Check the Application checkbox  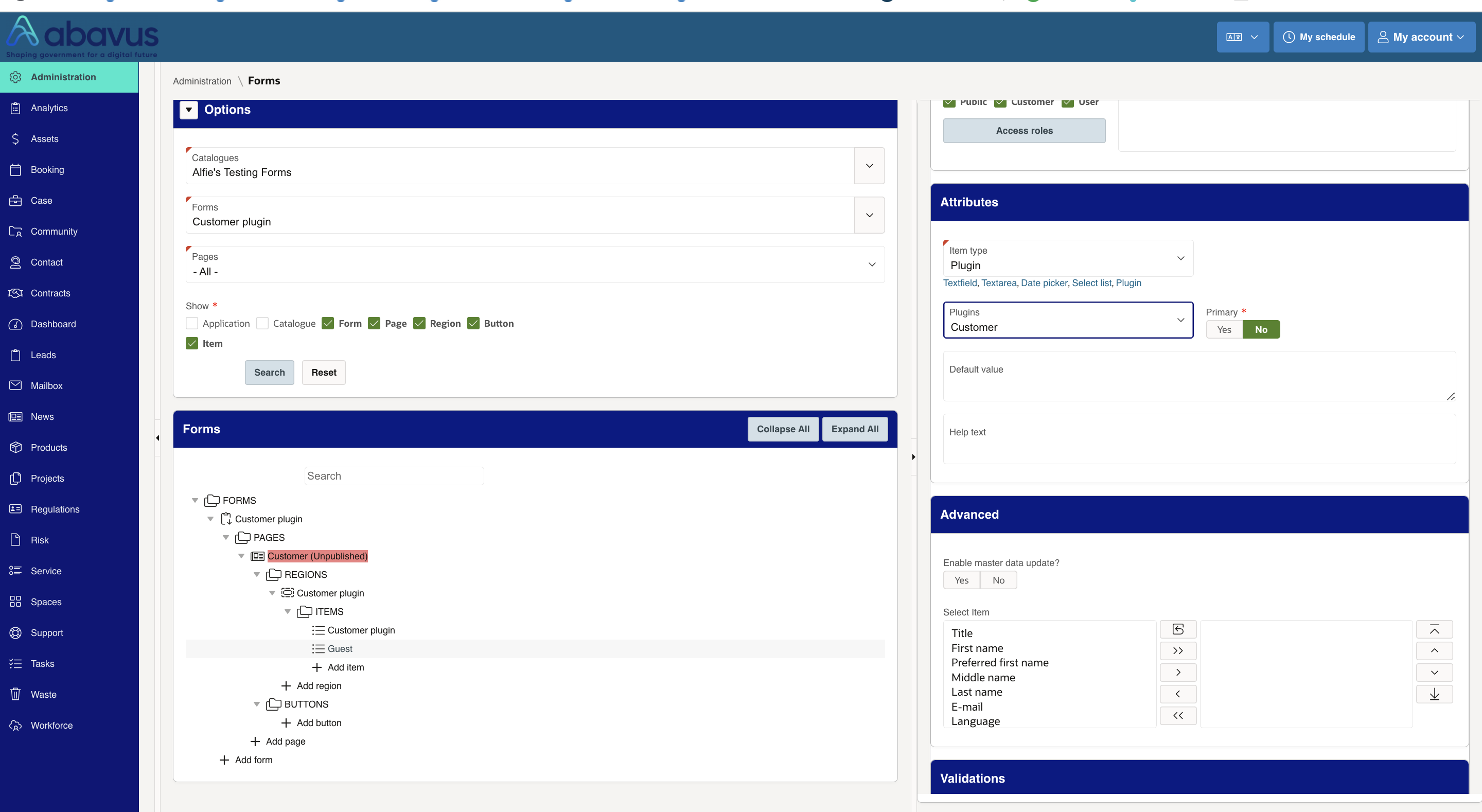tap(192, 324)
